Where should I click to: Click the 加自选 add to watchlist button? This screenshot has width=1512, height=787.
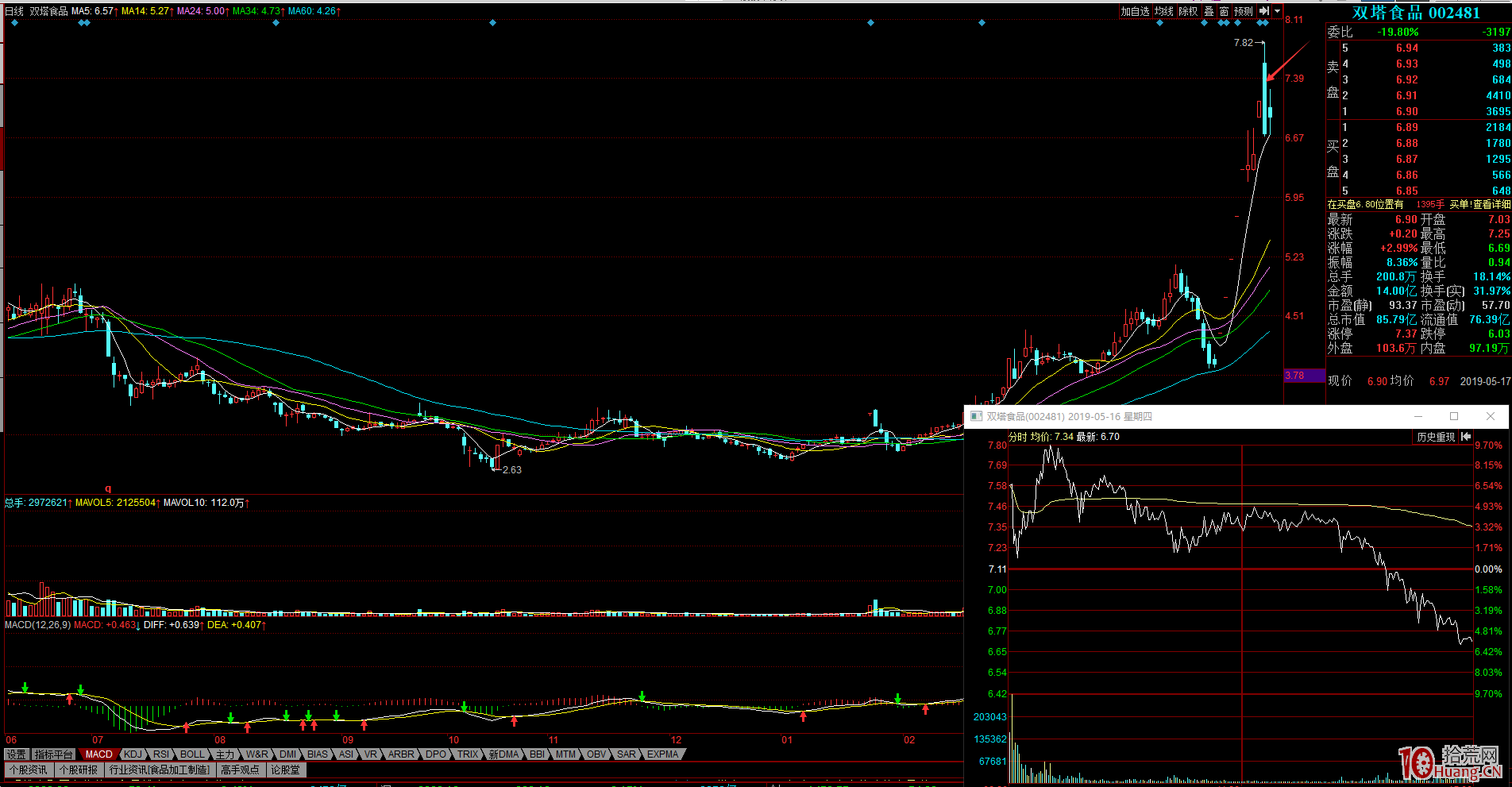point(1135,11)
